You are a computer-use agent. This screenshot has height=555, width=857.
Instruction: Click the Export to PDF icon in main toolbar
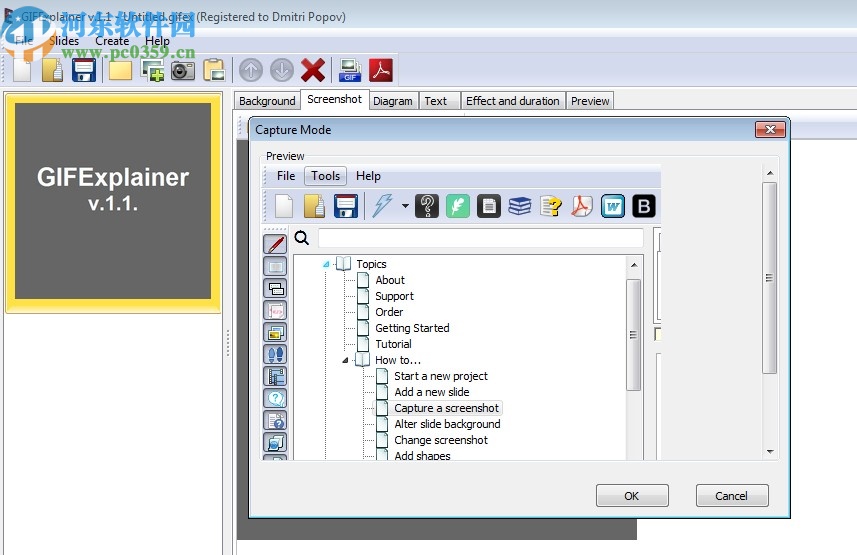coord(381,70)
